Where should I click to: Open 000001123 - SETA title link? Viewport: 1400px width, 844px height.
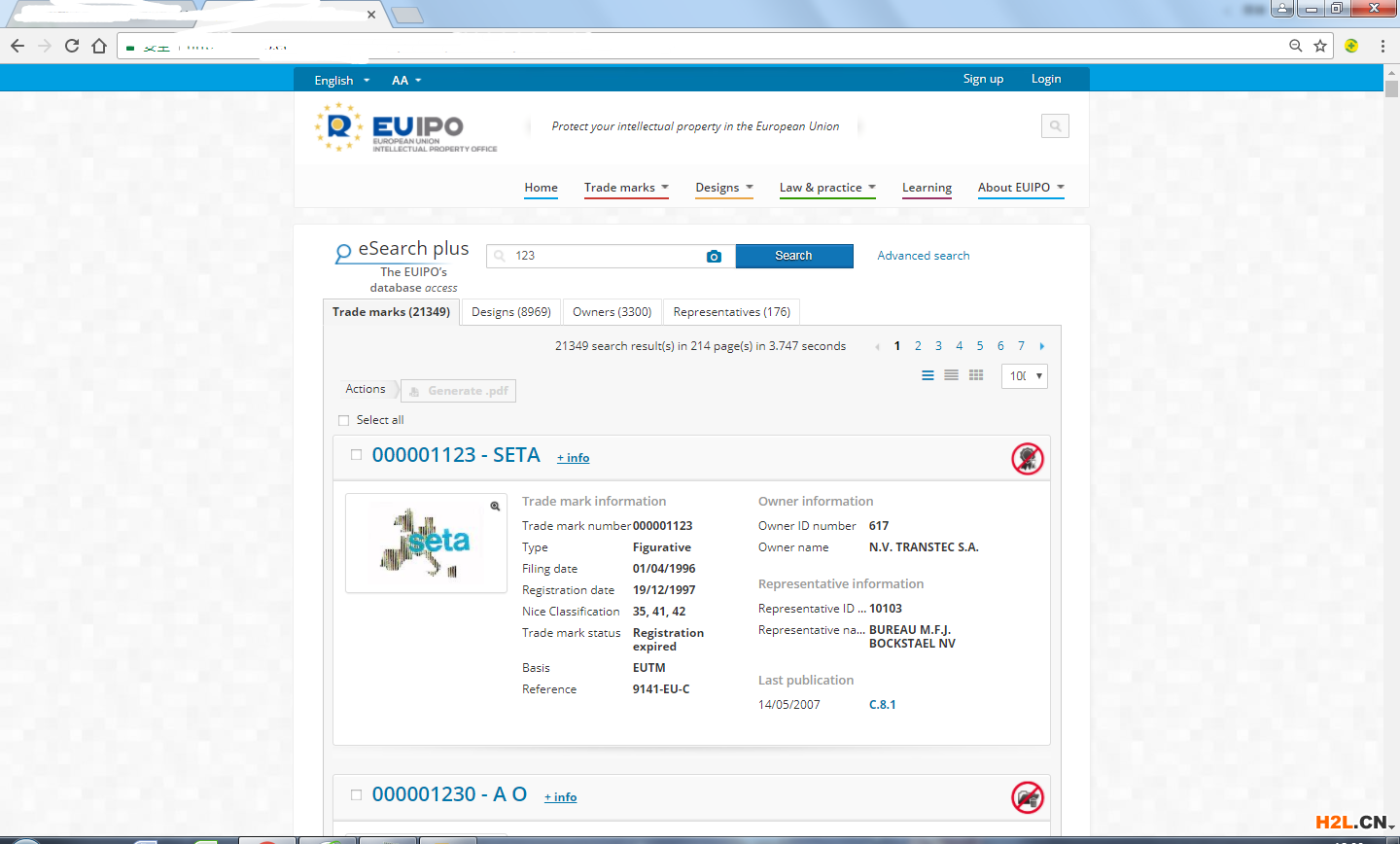(x=456, y=455)
